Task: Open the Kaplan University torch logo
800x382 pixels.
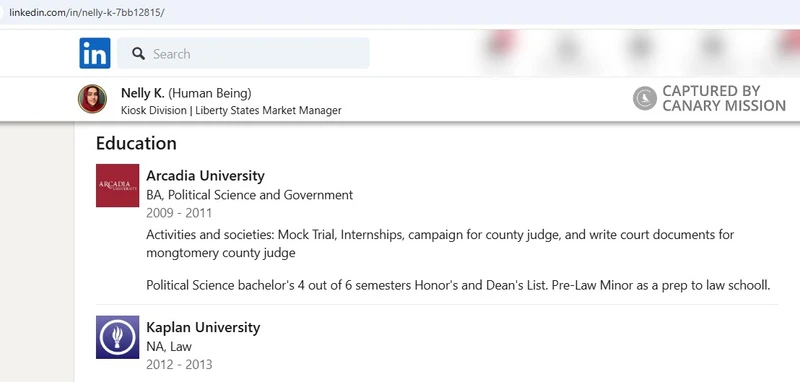Action: click(117, 337)
